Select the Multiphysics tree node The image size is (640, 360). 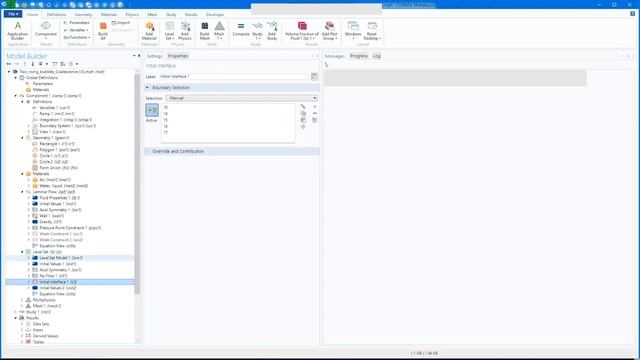pyautogui.click(x=40, y=300)
